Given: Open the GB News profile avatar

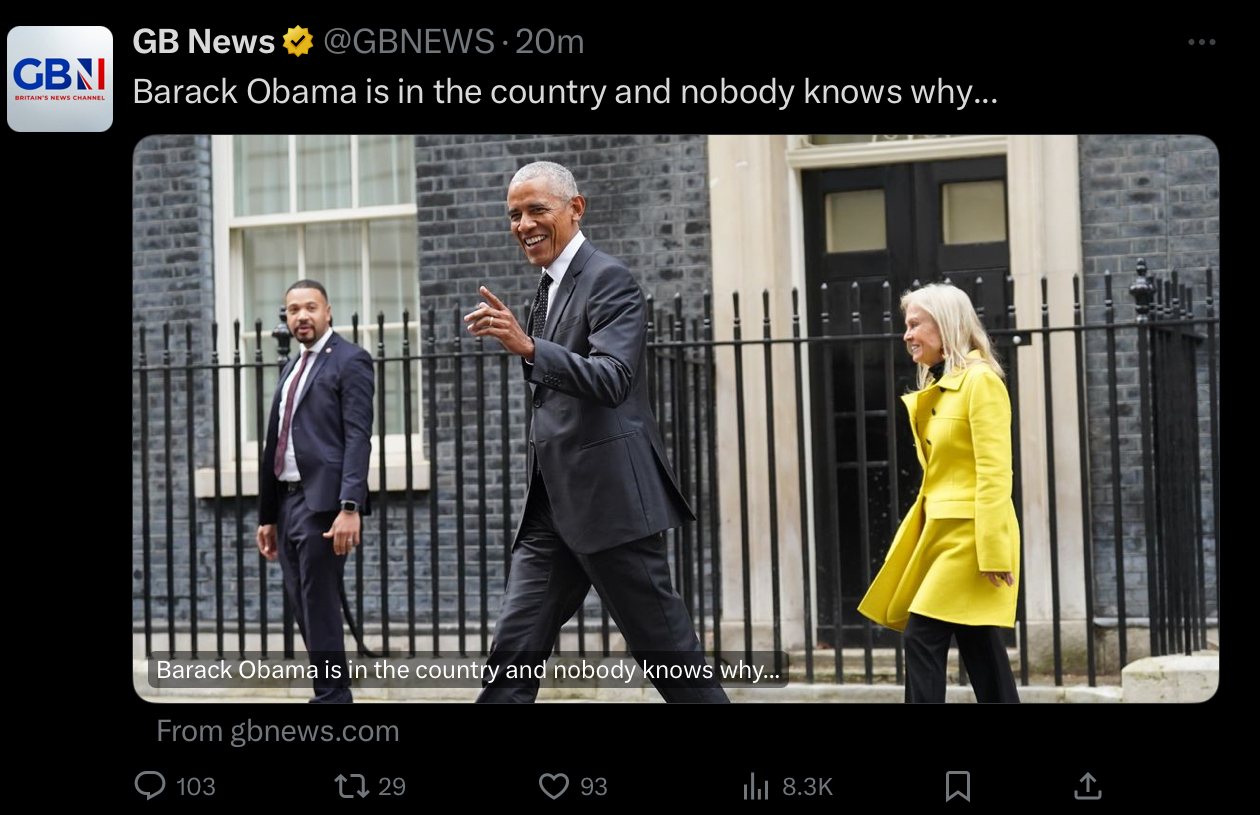Looking at the screenshot, I should (x=60, y=79).
